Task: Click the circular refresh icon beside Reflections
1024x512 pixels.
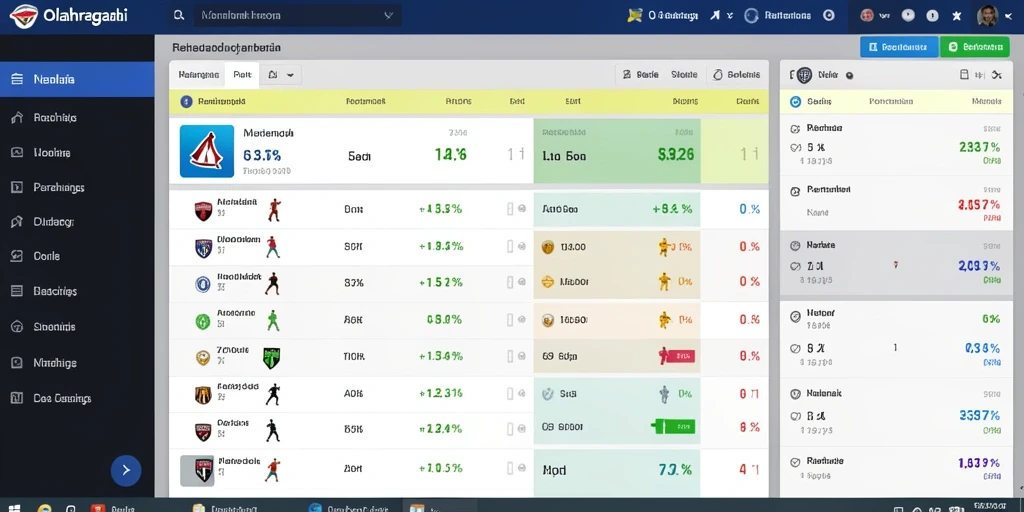Action: (x=752, y=15)
